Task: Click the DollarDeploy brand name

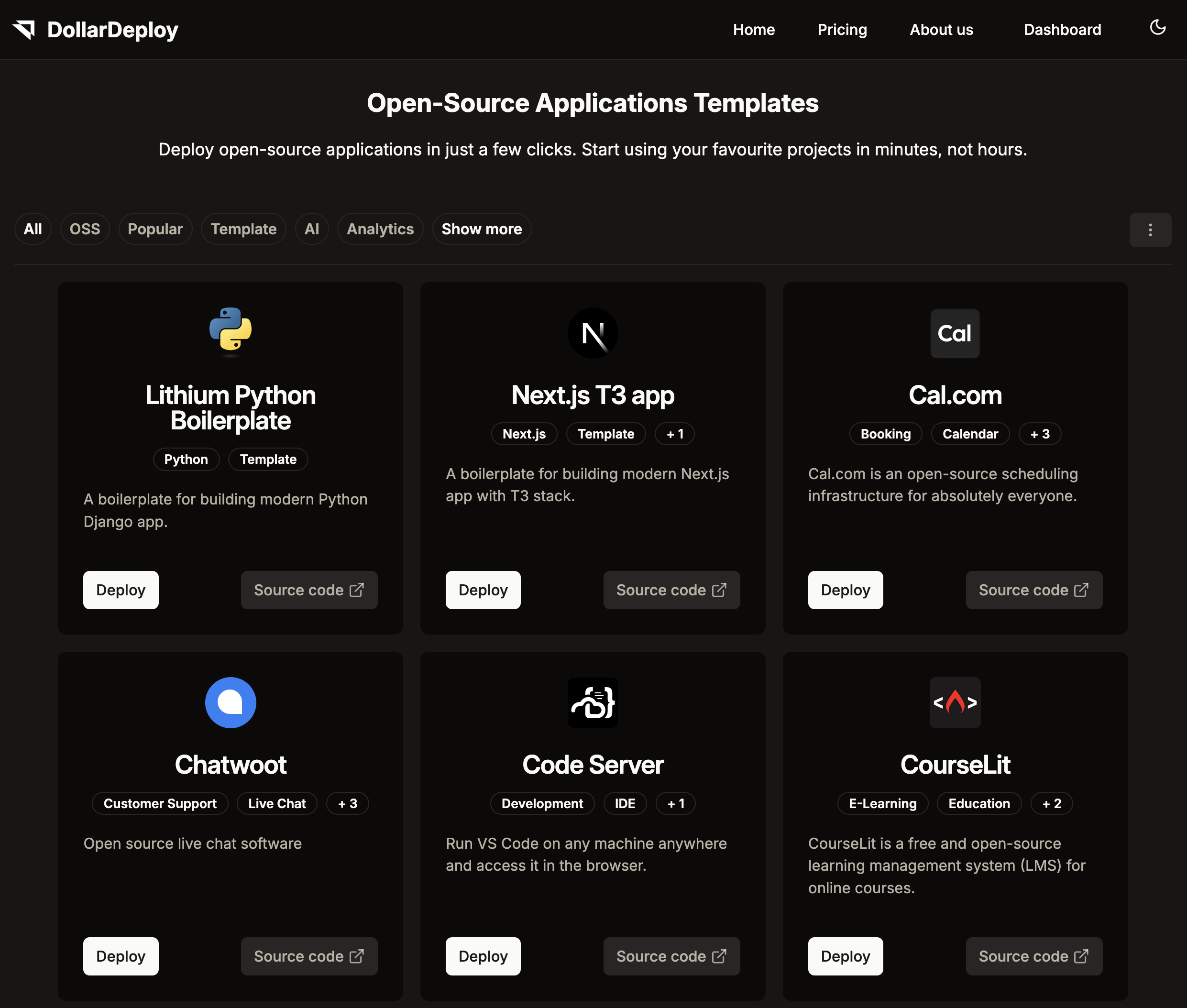Action: [x=112, y=30]
